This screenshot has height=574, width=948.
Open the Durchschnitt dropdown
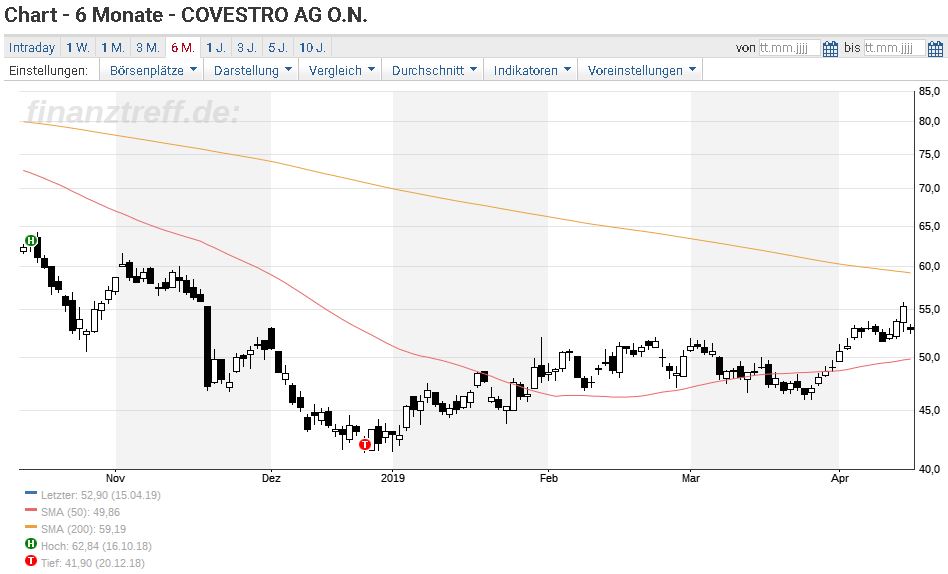433,70
